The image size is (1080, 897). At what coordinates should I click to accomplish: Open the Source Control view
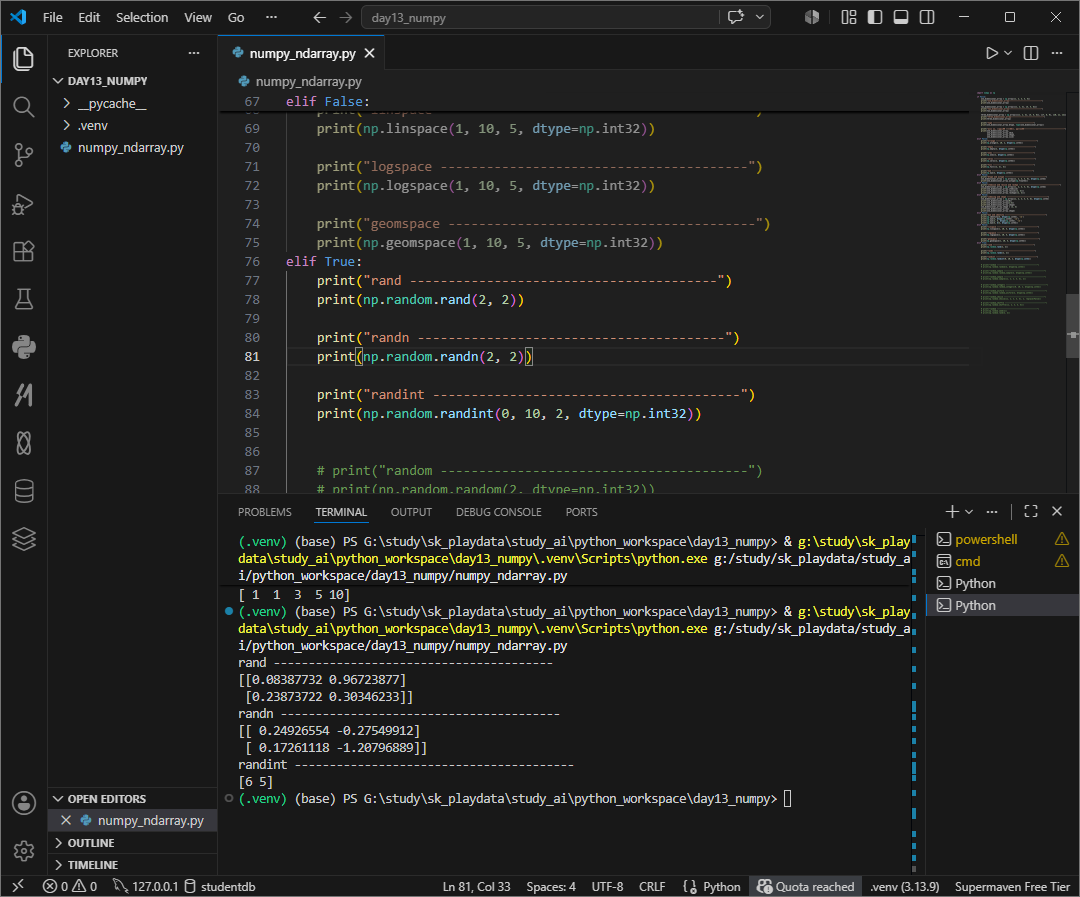(23, 155)
